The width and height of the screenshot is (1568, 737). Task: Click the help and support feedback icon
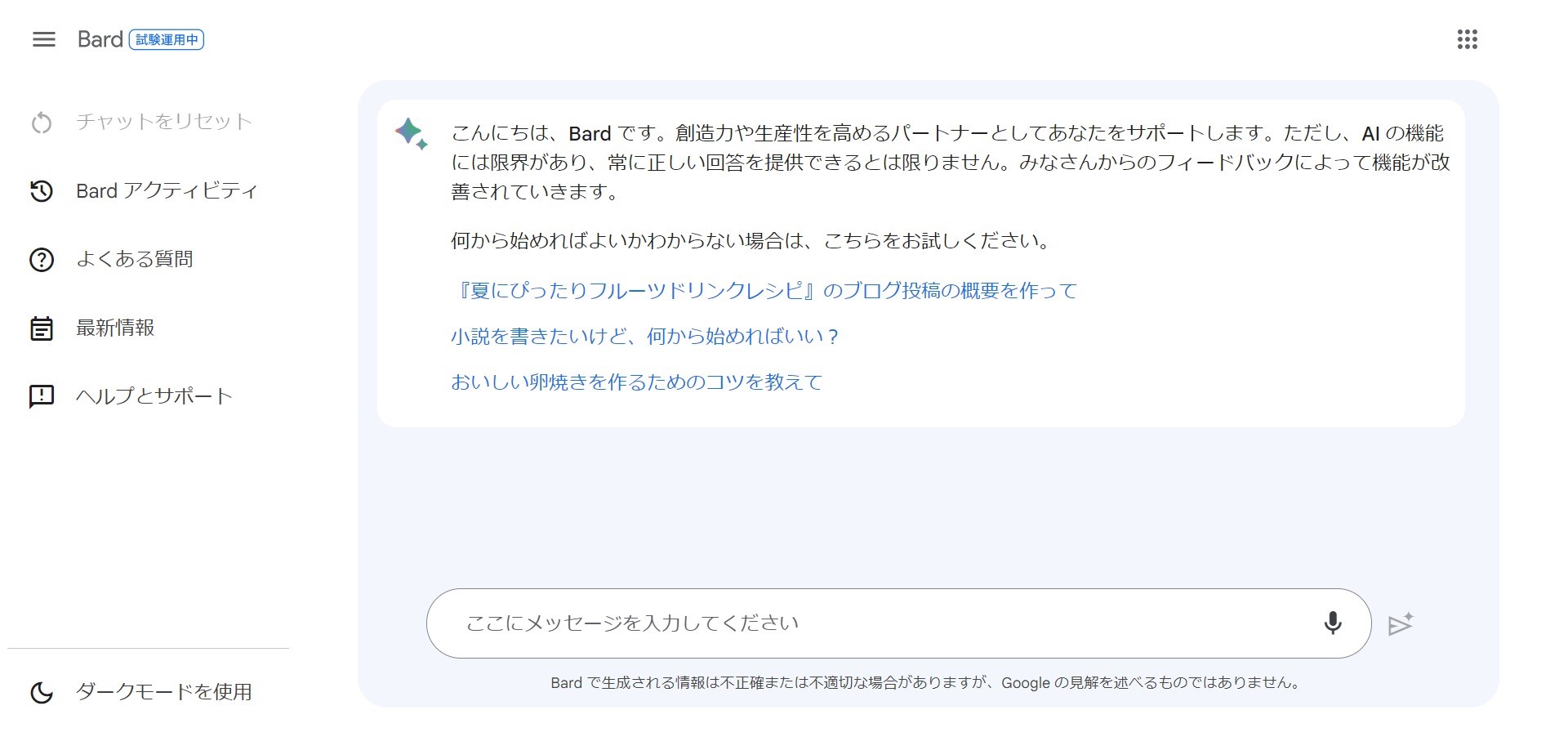click(42, 397)
